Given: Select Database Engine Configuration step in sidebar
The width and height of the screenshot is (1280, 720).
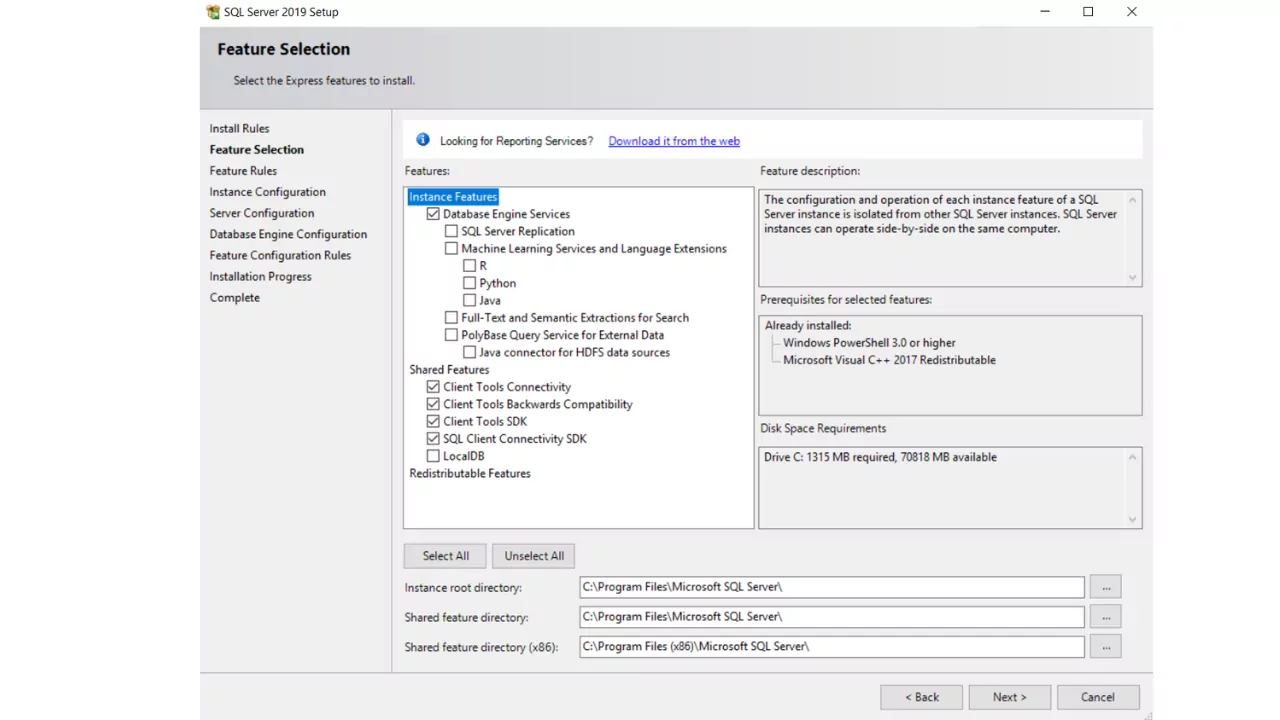Looking at the screenshot, I should coord(288,234).
